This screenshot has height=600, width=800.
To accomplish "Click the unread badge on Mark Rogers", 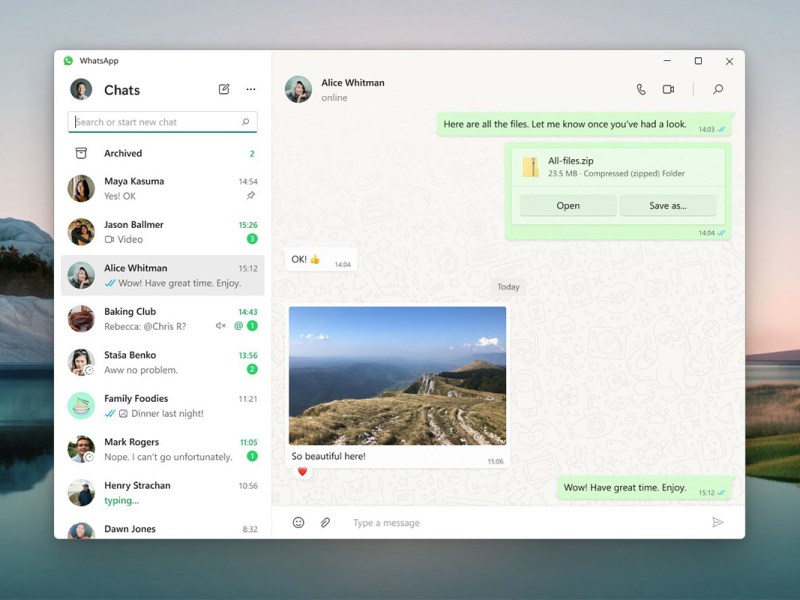I will tap(252, 456).
